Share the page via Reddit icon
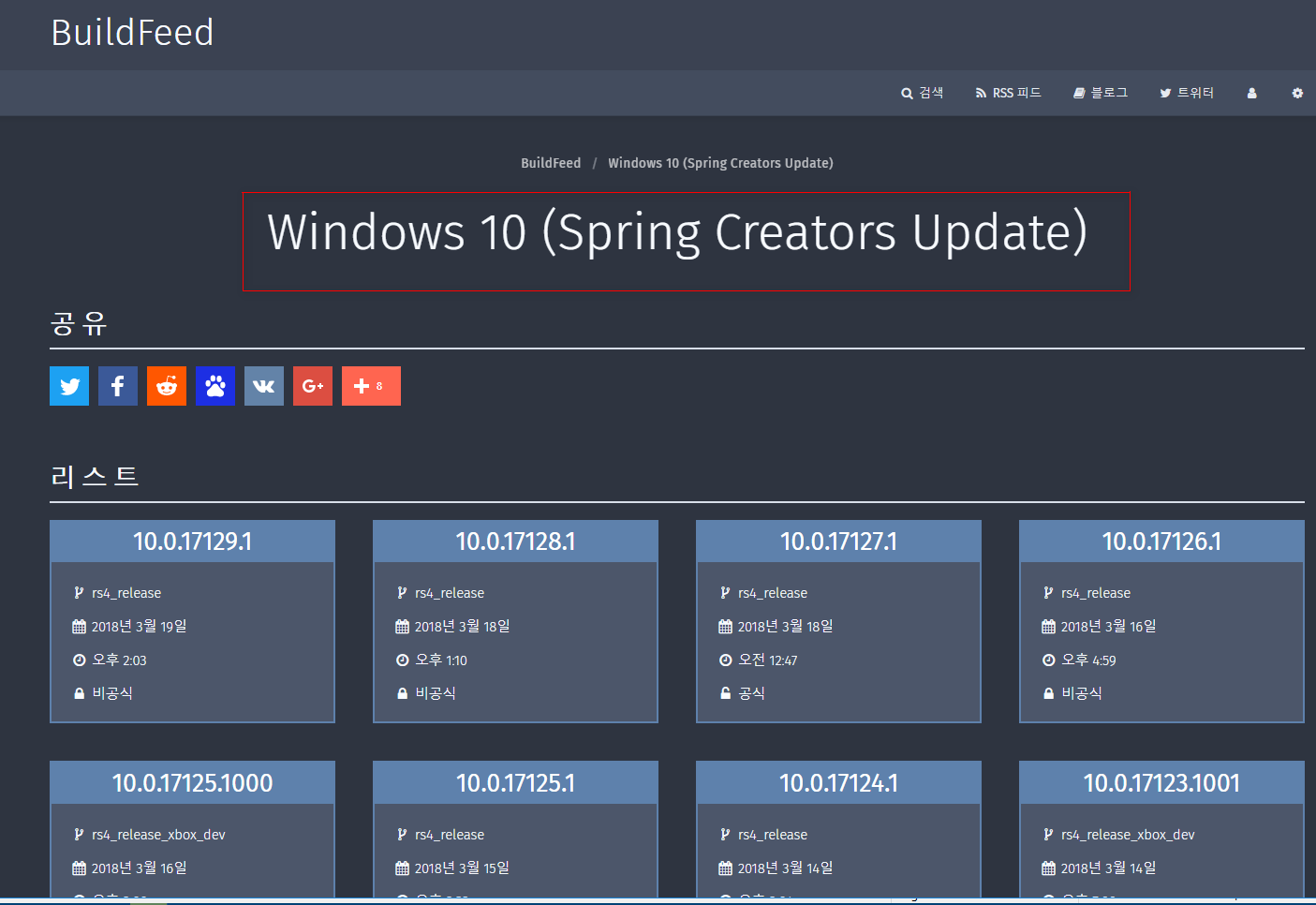 click(167, 386)
